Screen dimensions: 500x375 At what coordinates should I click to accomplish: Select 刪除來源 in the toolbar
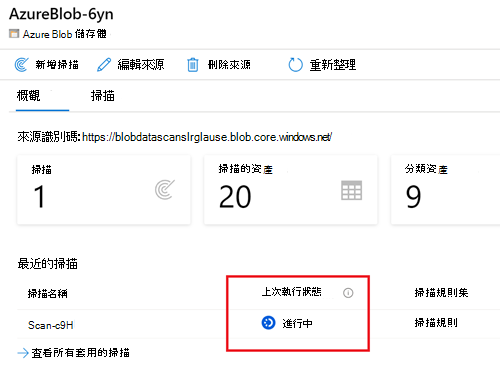pos(229,65)
